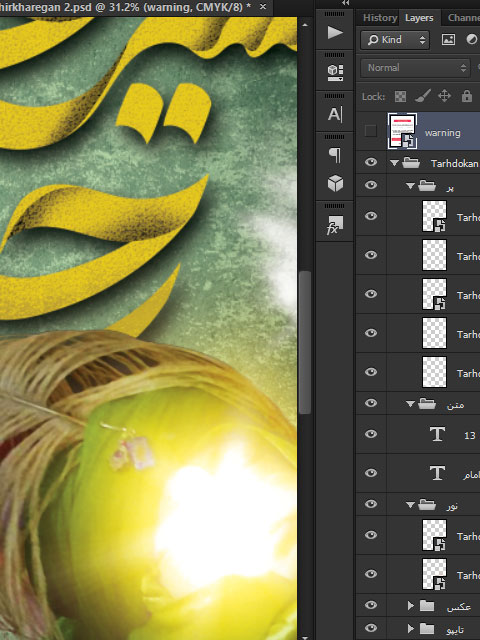Open the dock panel with cube-and-squares icon

335,73
